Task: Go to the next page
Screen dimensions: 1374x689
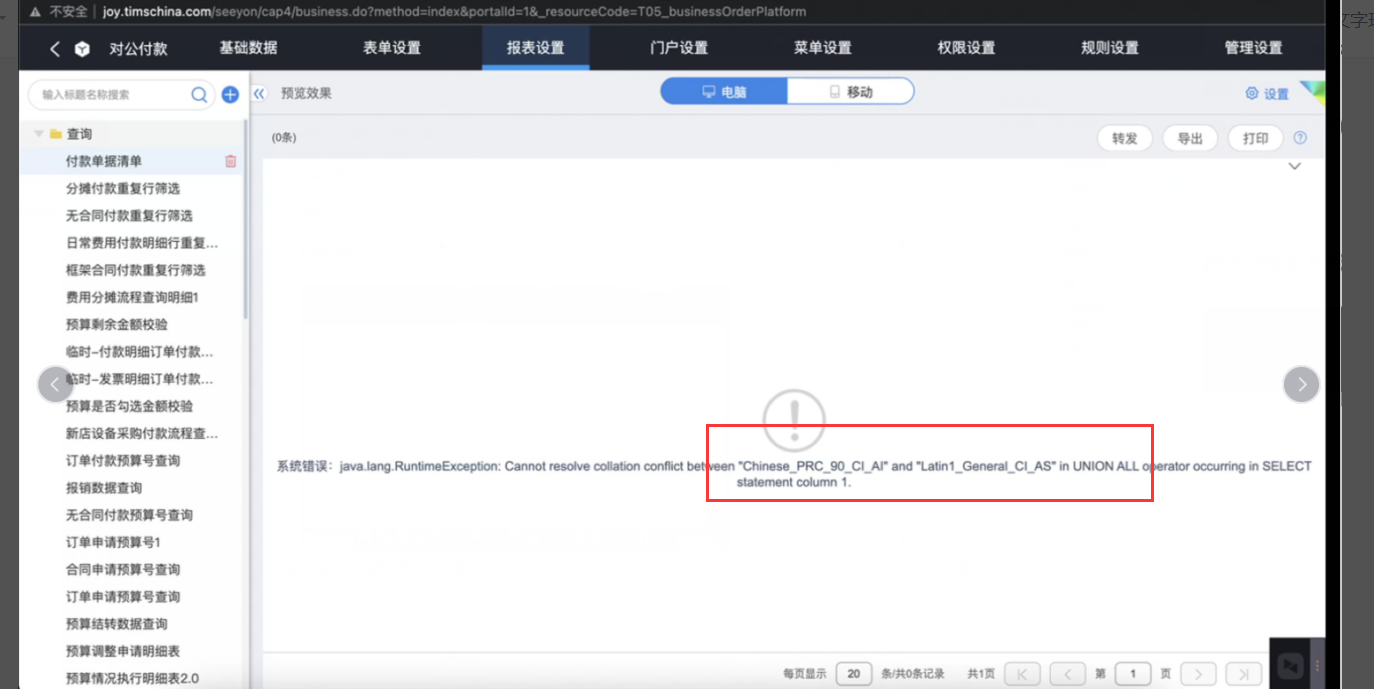Action: (1199, 674)
